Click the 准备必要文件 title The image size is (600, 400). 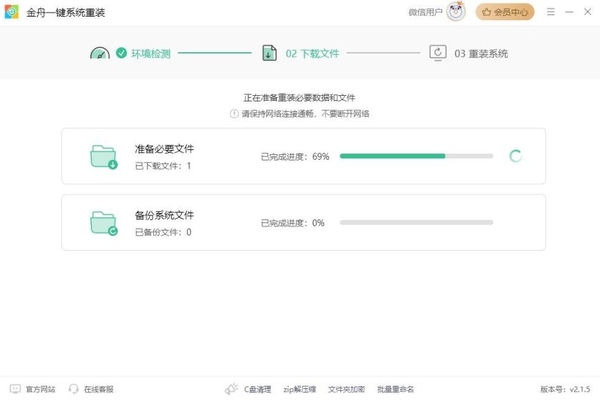164,149
